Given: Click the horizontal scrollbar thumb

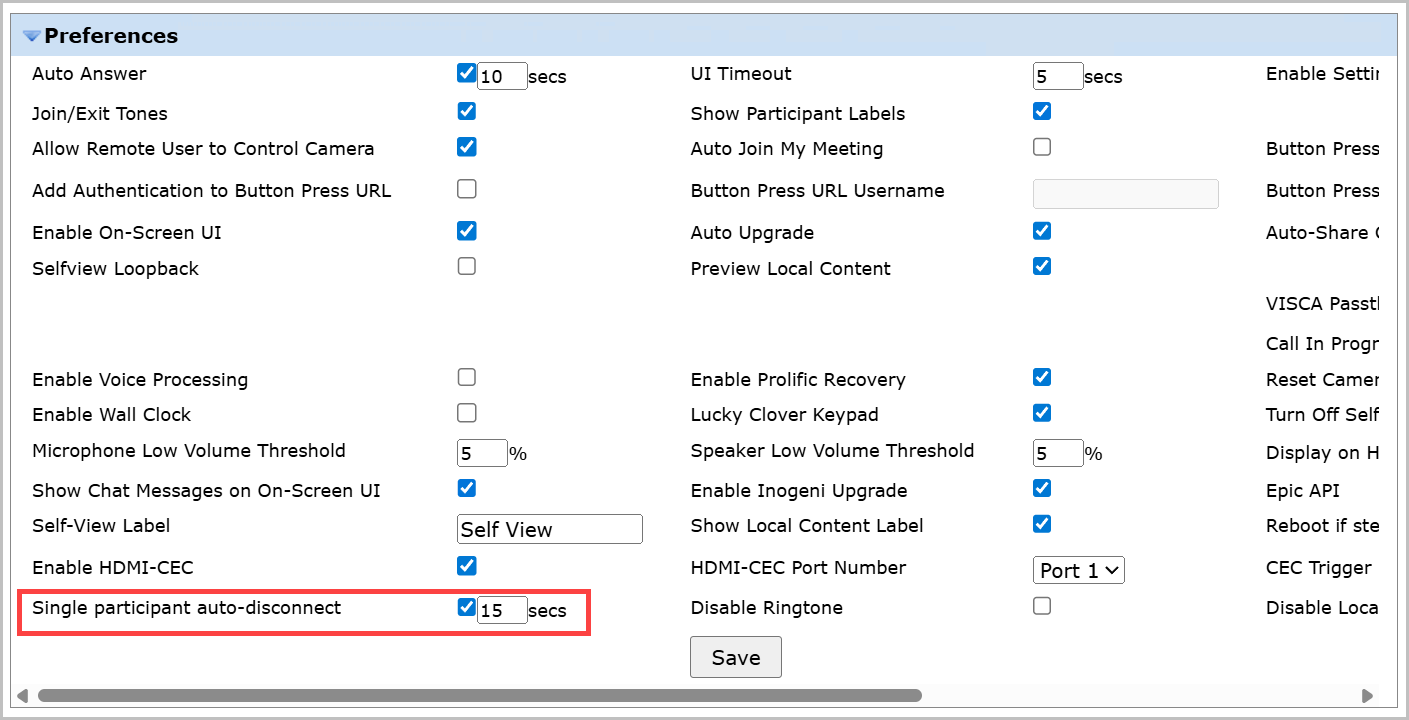Looking at the screenshot, I should pos(480,695).
